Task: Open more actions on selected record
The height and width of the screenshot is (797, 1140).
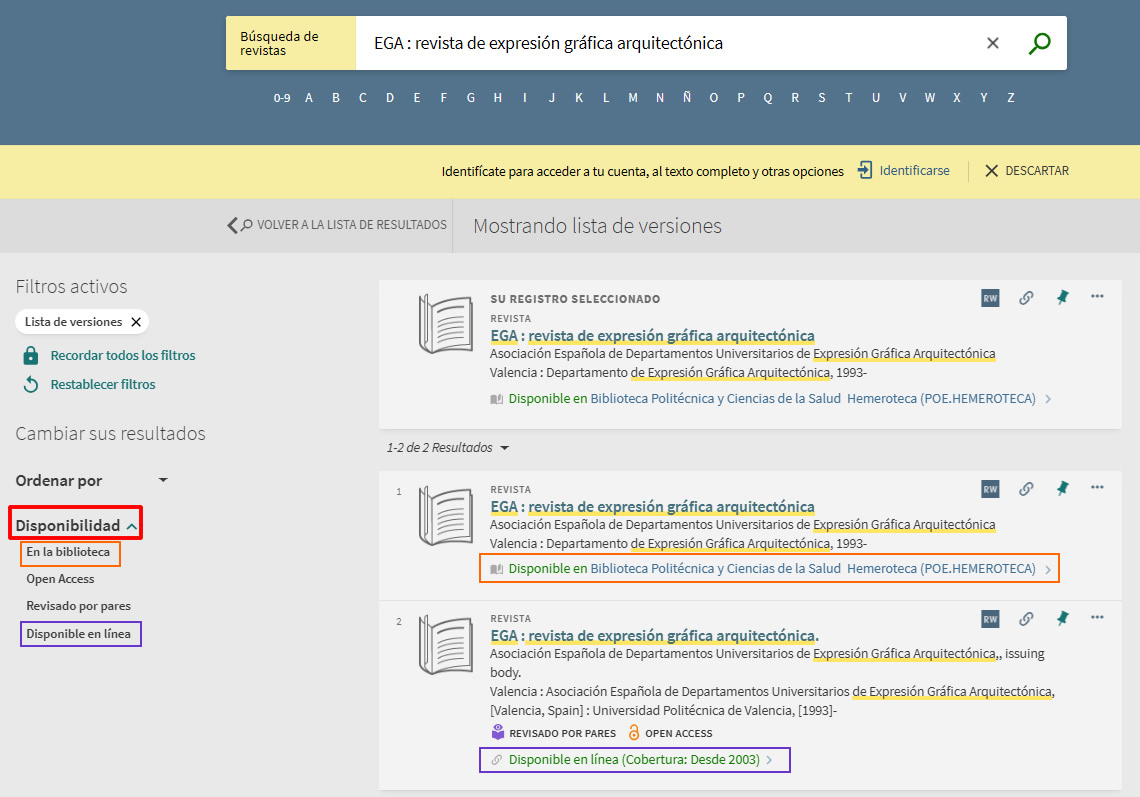Action: pos(1097,296)
